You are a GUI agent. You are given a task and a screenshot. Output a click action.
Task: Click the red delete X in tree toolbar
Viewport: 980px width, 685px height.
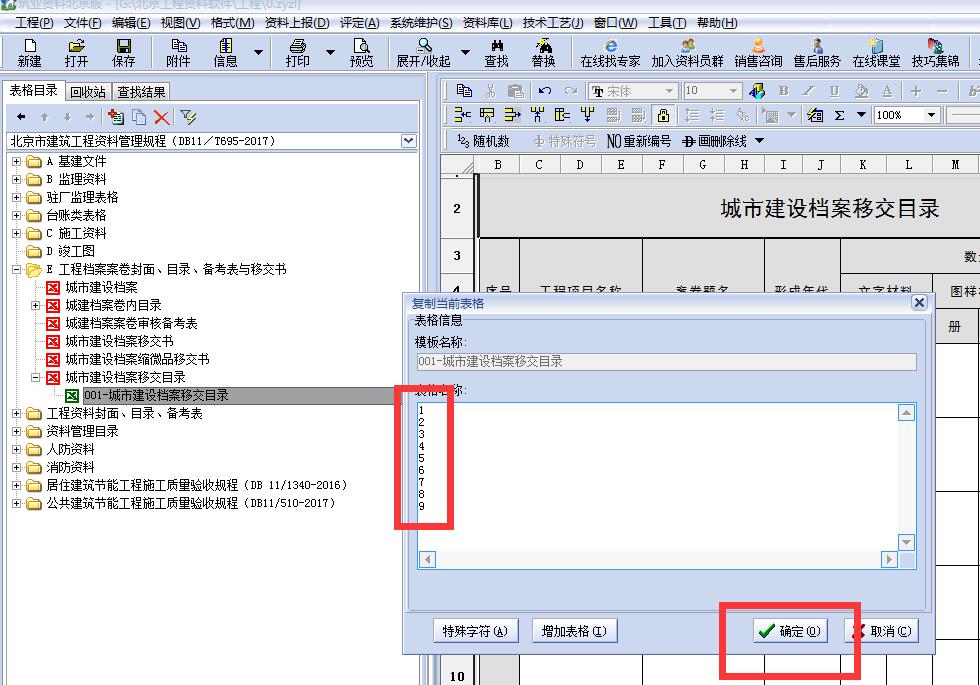tap(161, 117)
